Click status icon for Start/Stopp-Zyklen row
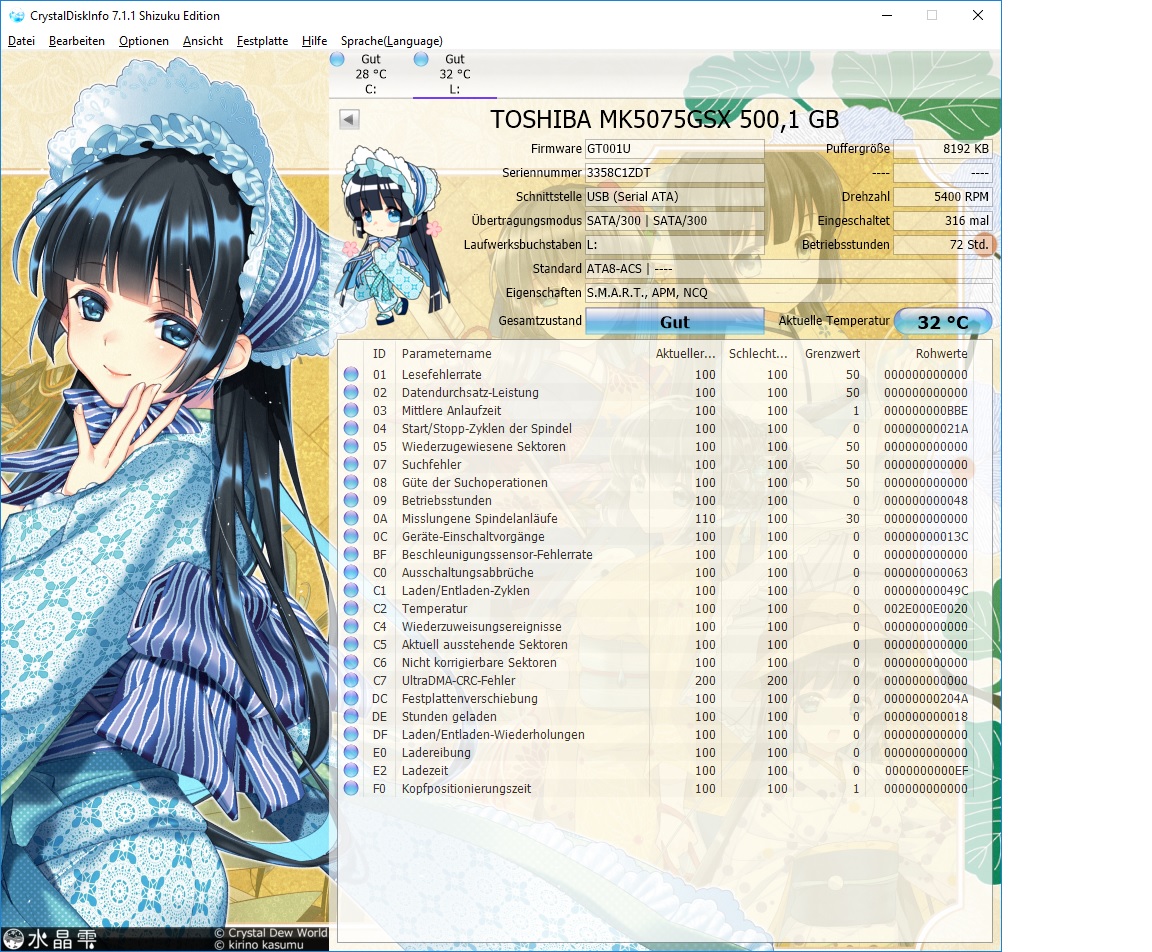Image resolution: width=1152 pixels, height=952 pixels. tap(351, 428)
